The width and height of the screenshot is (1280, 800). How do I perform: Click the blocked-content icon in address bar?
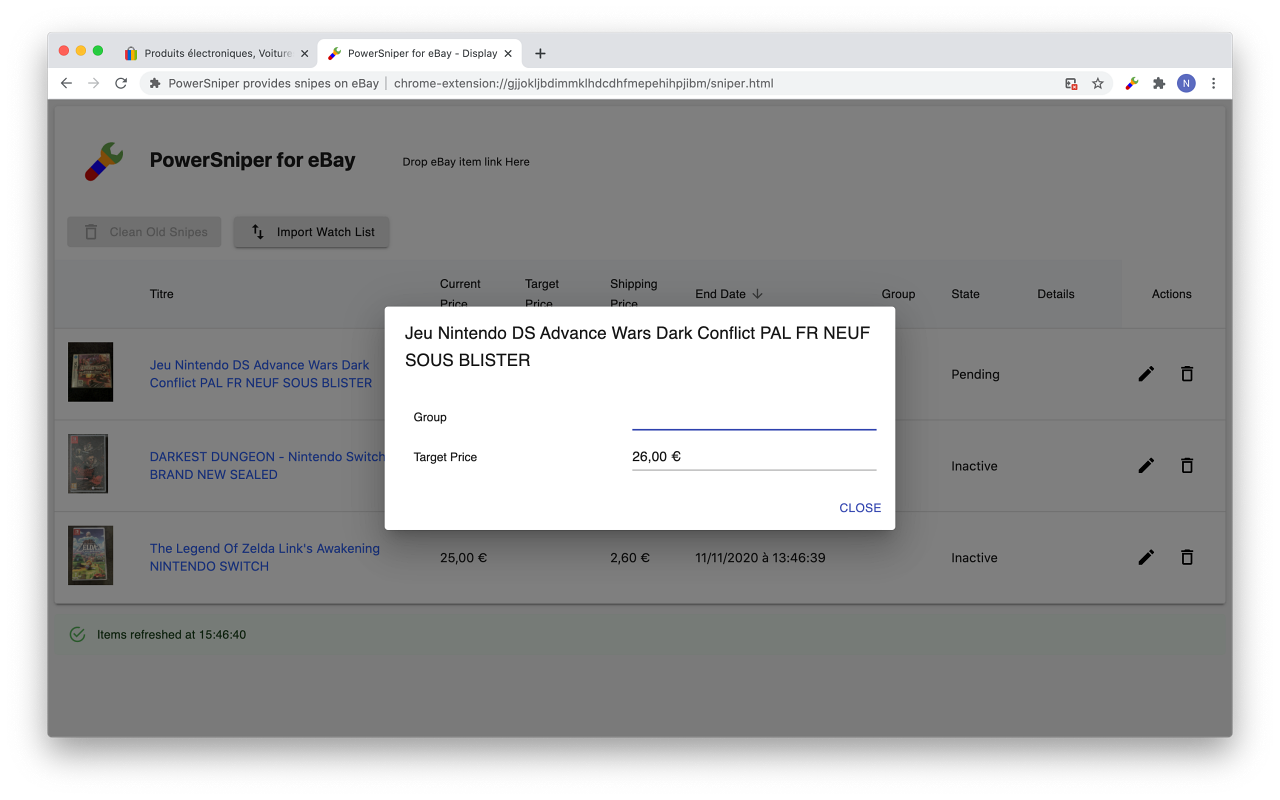pos(1071,83)
